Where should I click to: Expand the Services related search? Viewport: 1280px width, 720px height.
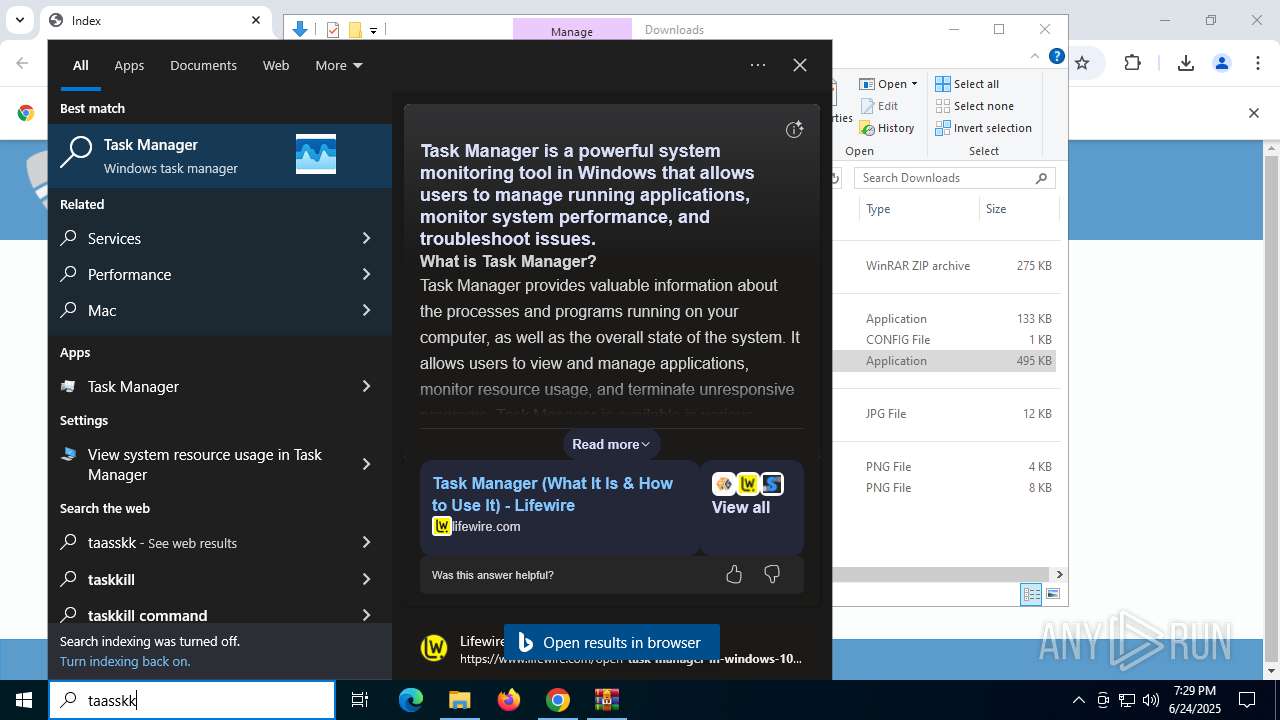pyautogui.click(x=366, y=238)
